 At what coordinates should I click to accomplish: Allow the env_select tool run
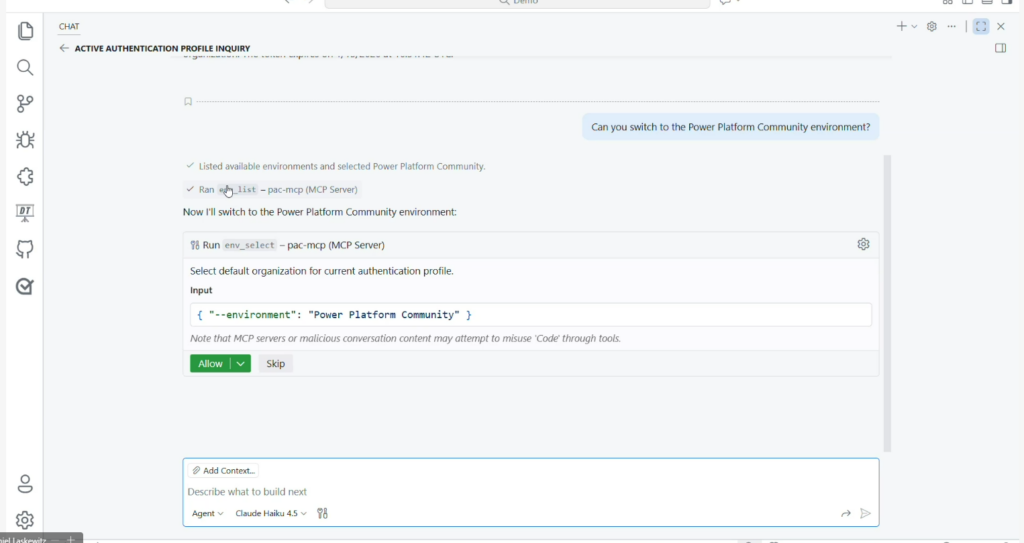210,364
